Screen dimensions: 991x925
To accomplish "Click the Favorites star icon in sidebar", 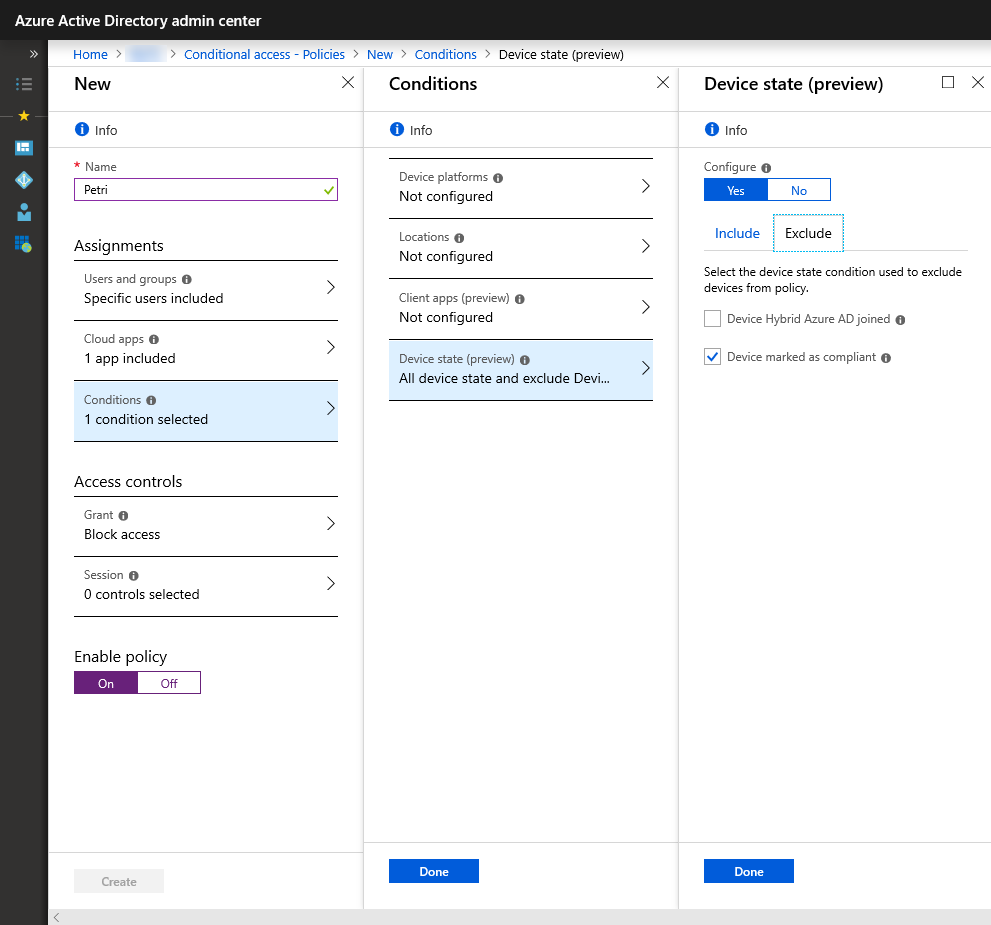I will (x=24, y=116).
